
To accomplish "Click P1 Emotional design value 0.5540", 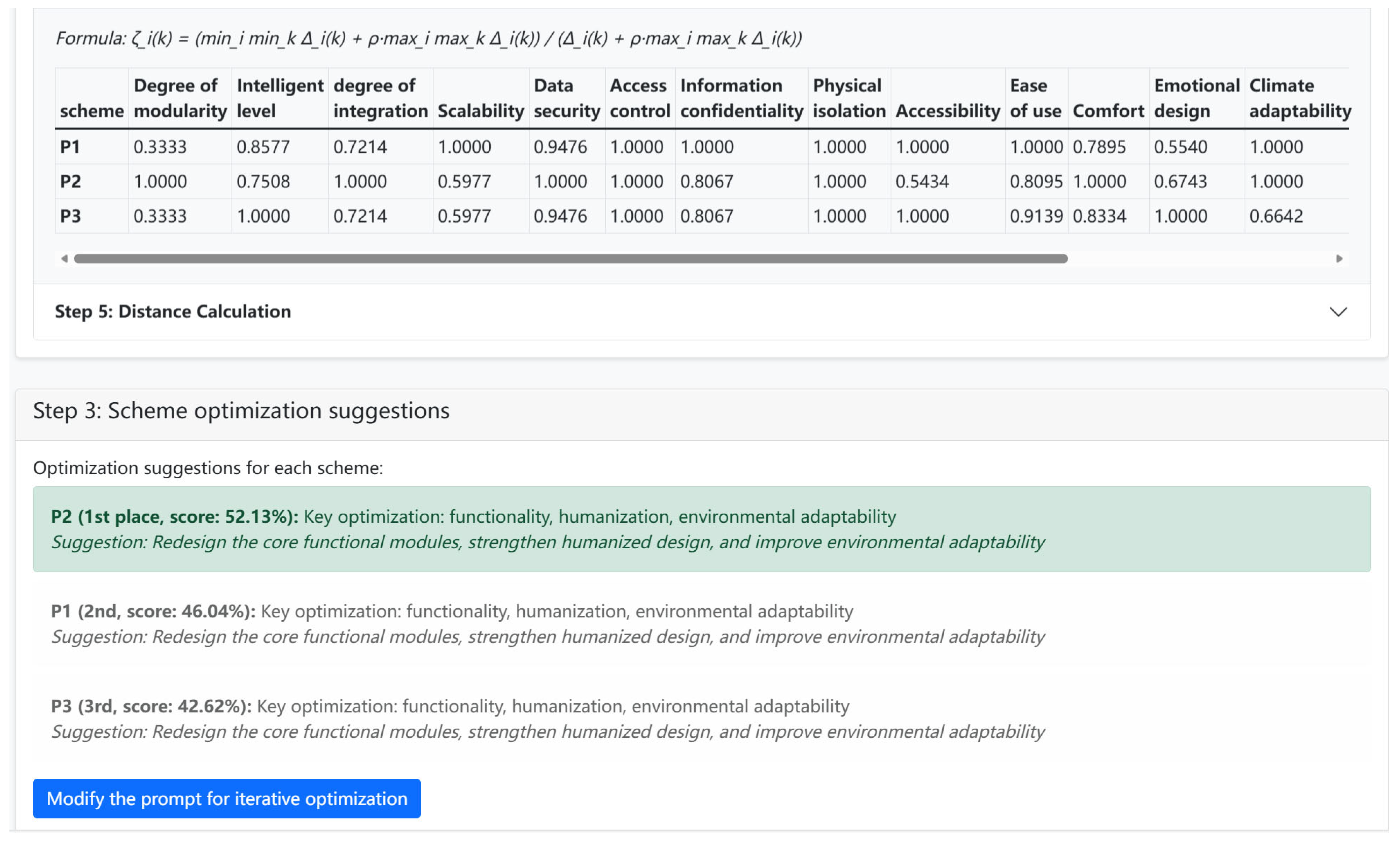I will 1180,147.
